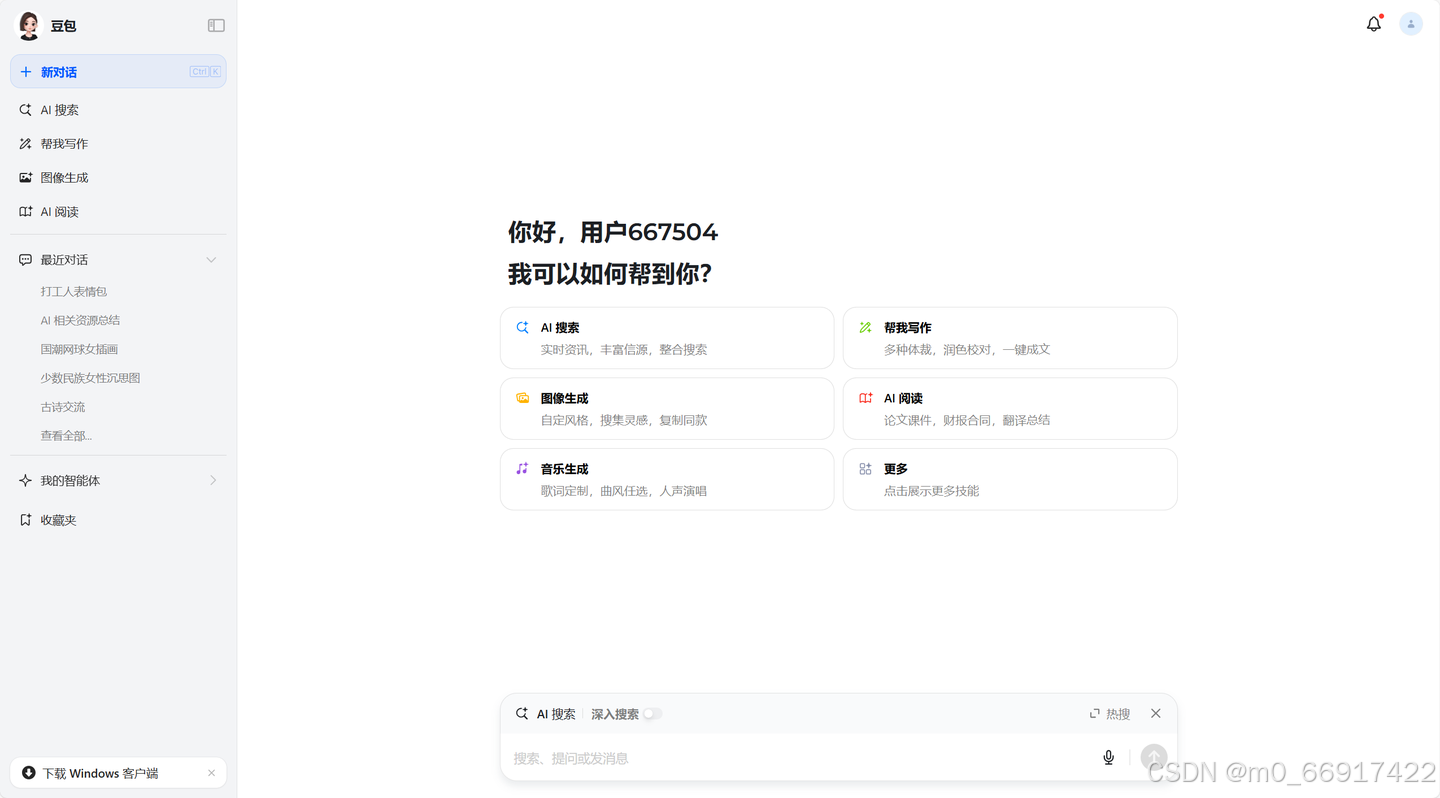
Task: Click the AI 阅读 card book icon
Action: point(865,398)
